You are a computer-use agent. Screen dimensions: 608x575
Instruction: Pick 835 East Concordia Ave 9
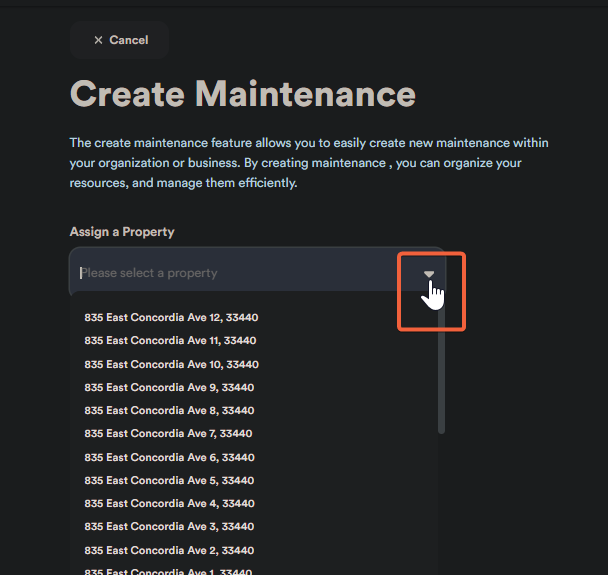[169, 387]
